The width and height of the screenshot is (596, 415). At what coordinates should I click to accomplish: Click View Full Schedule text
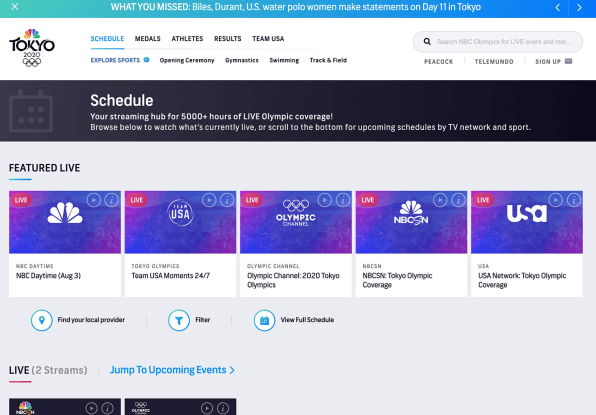tap(307, 320)
